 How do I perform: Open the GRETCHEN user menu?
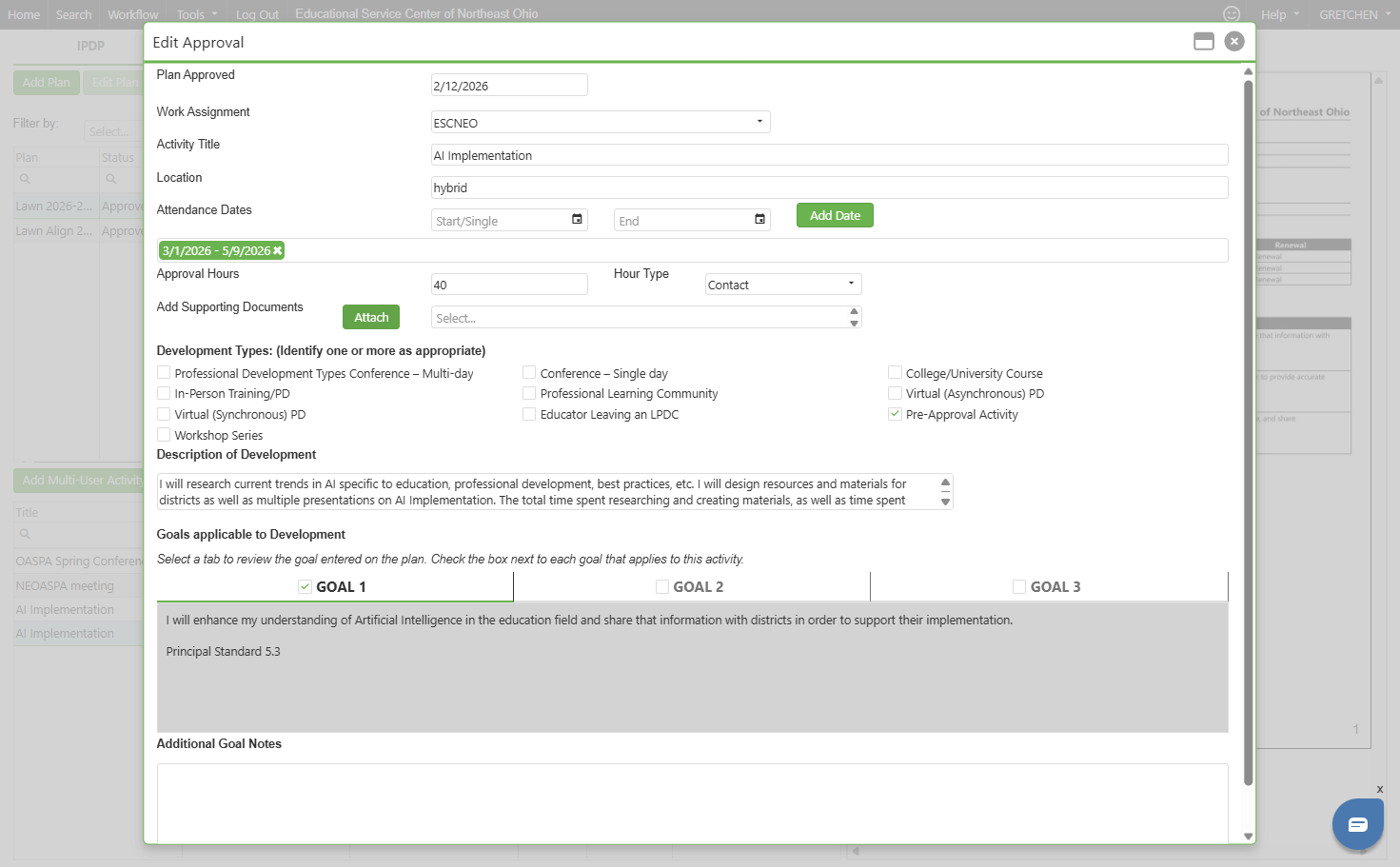(1355, 14)
